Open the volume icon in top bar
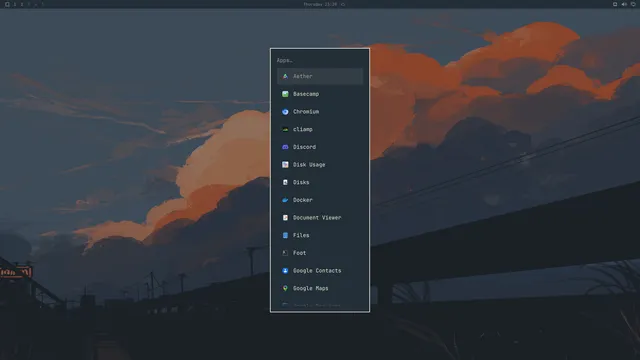Screen dimensions: 640x360 click(624, 4)
